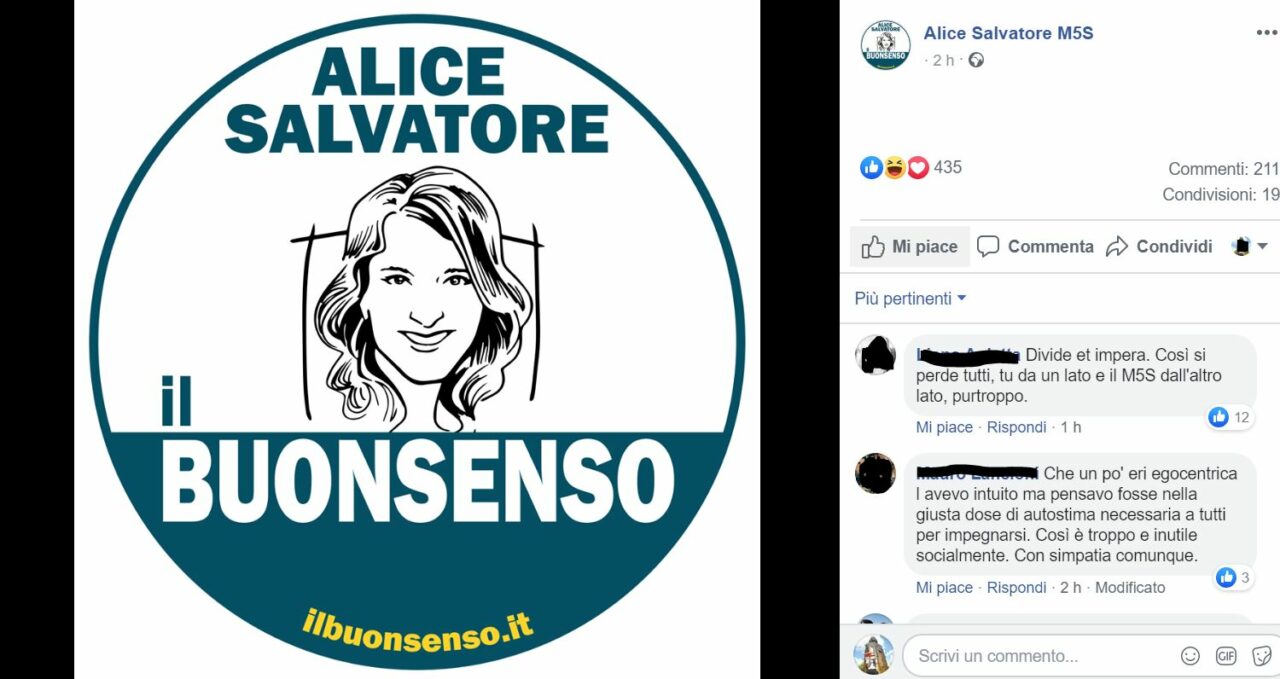Like the Divide et impera comment
The width and height of the screenshot is (1280, 679).
[x=944, y=427]
